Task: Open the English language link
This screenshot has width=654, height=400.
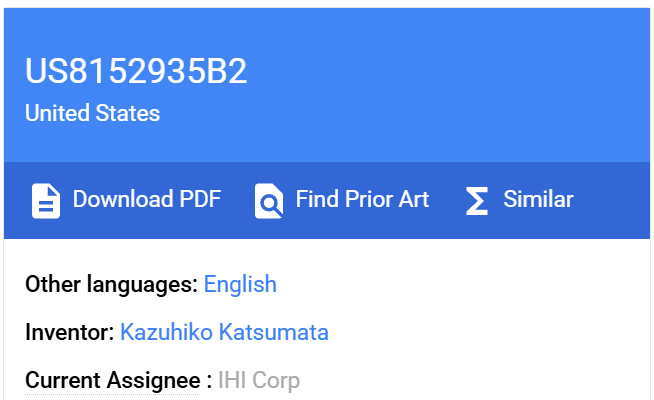Action: click(240, 284)
